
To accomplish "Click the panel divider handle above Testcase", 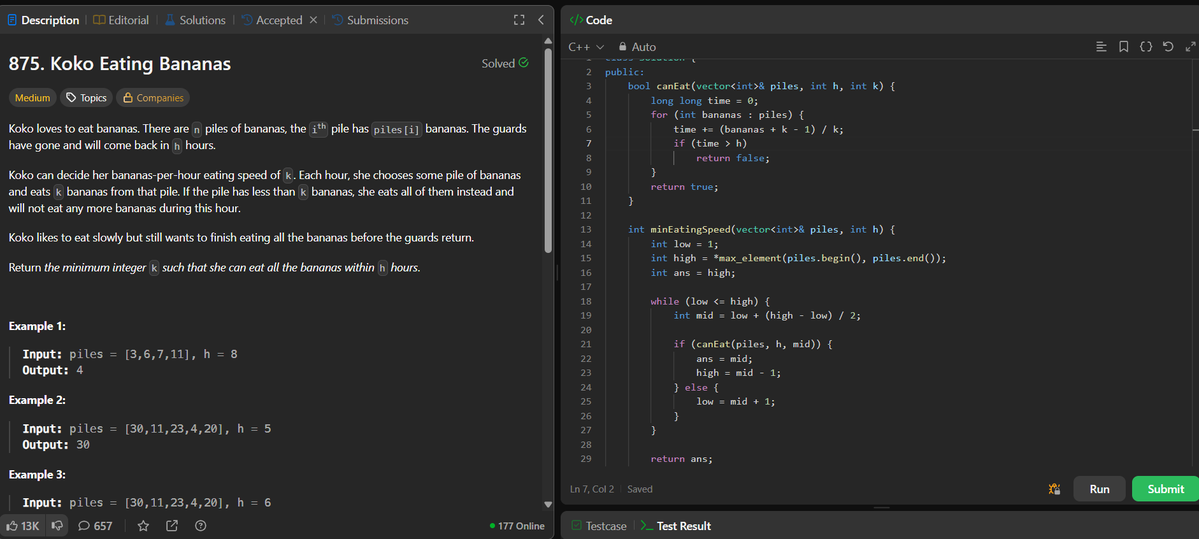I will pos(881,508).
